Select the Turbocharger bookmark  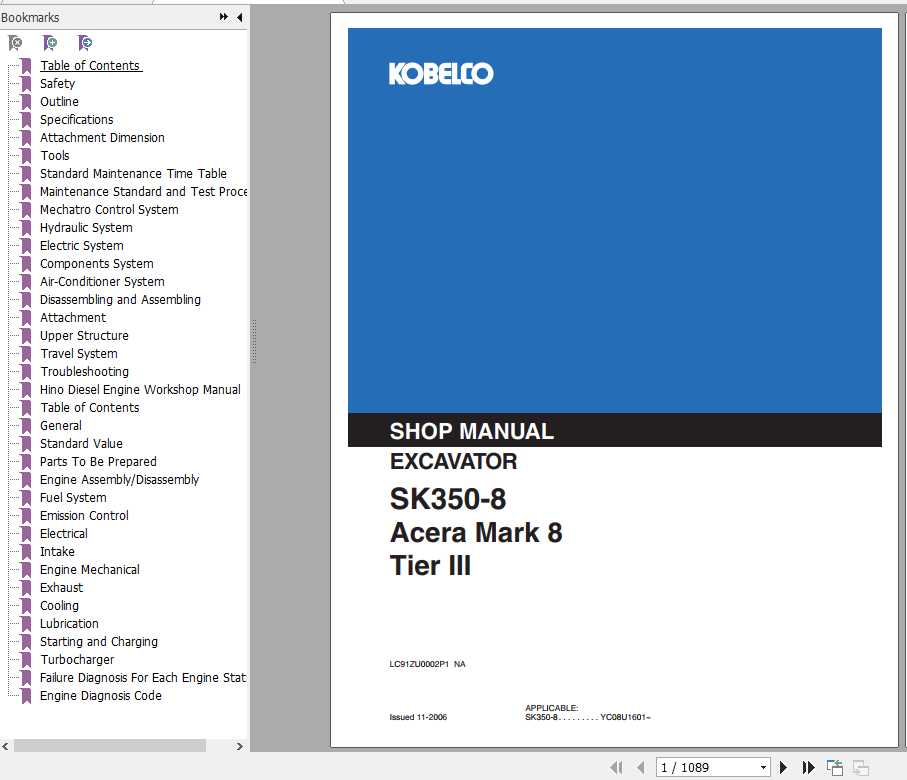tap(77, 659)
